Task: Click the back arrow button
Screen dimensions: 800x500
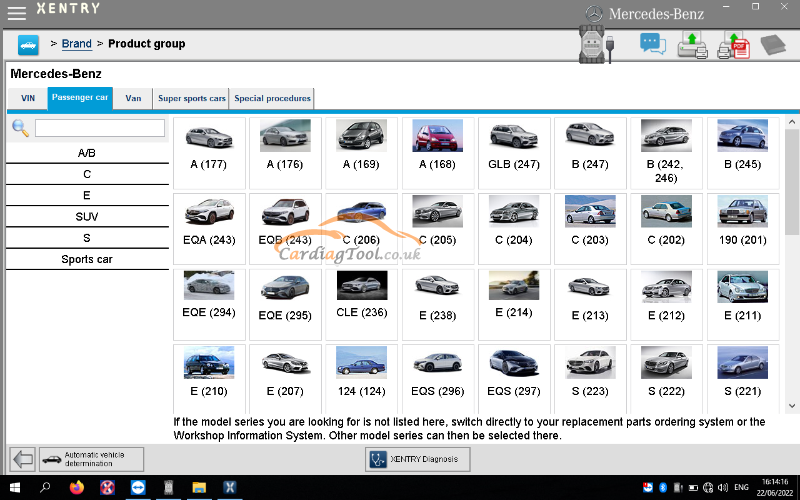Action: pyautogui.click(x=22, y=459)
